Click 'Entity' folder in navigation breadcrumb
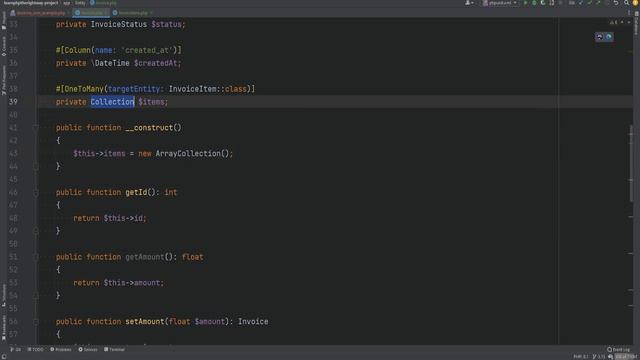Viewport: 640px width, 360px height. [80, 3]
